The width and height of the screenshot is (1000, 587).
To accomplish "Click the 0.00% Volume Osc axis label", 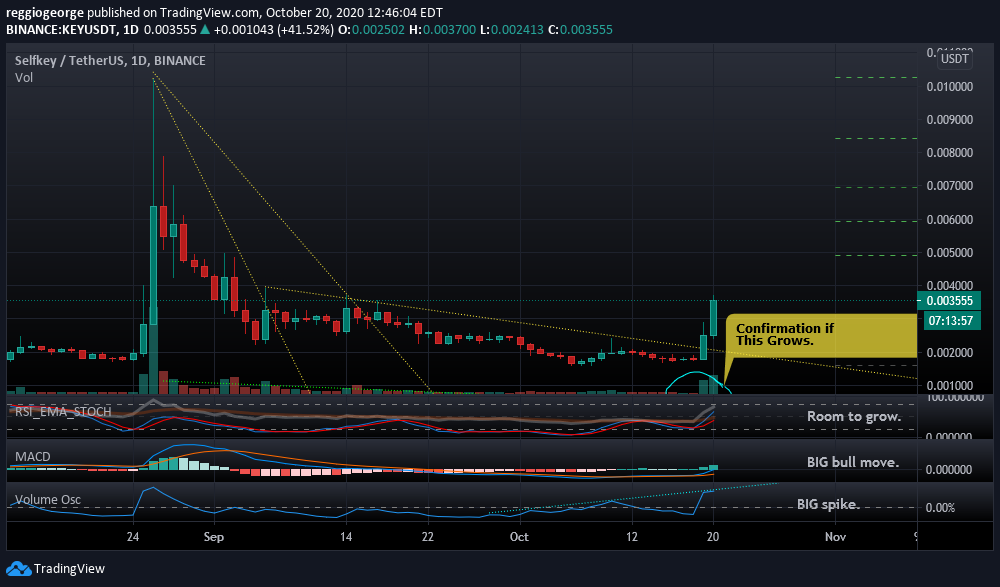I will [940, 508].
